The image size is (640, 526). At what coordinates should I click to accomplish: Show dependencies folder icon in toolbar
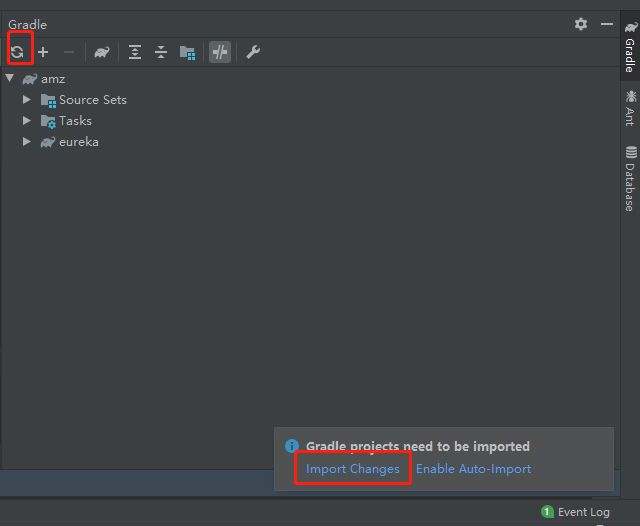(187, 53)
